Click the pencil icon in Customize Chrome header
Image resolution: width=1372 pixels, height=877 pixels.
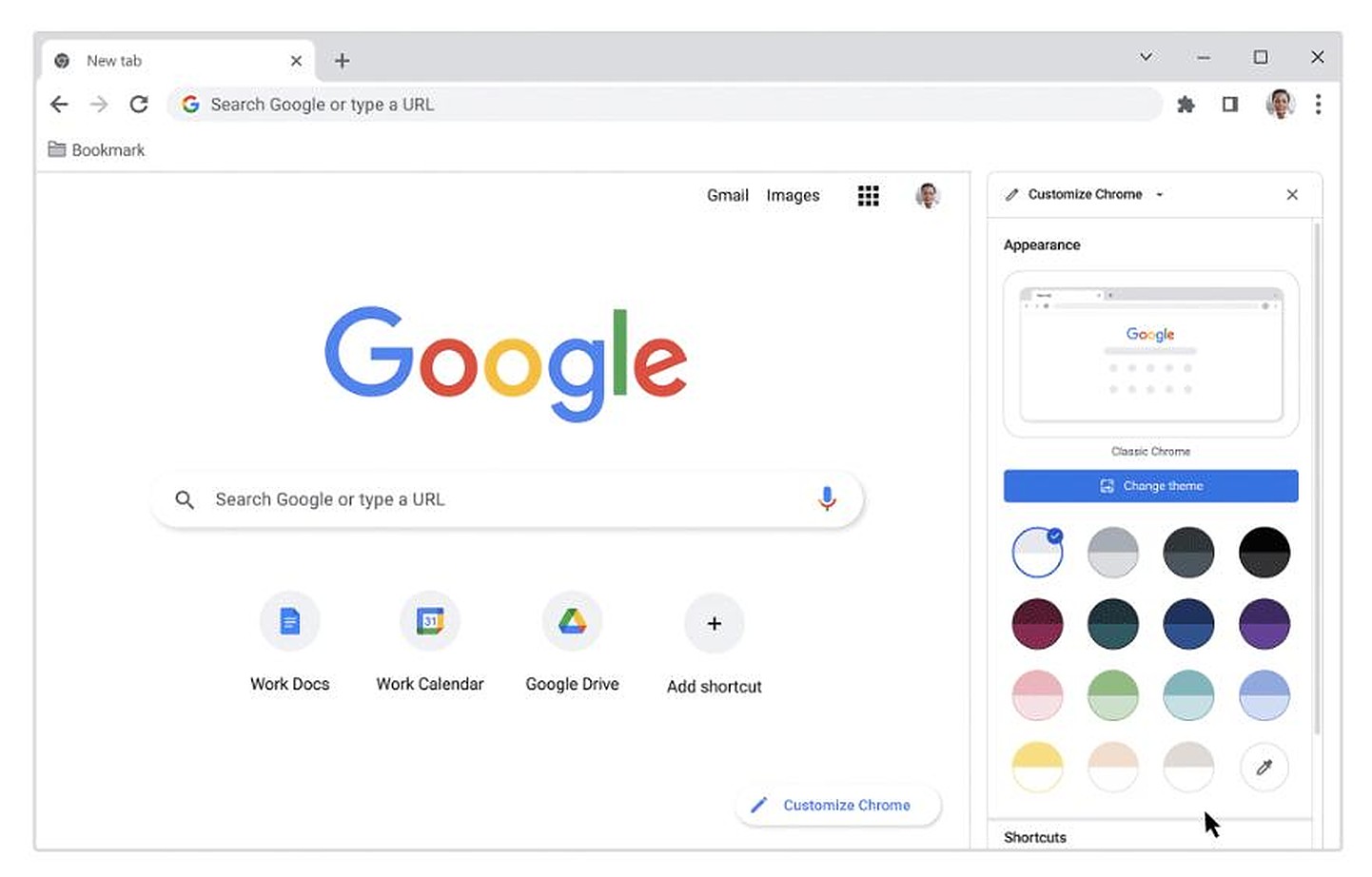tap(1011, 195)
